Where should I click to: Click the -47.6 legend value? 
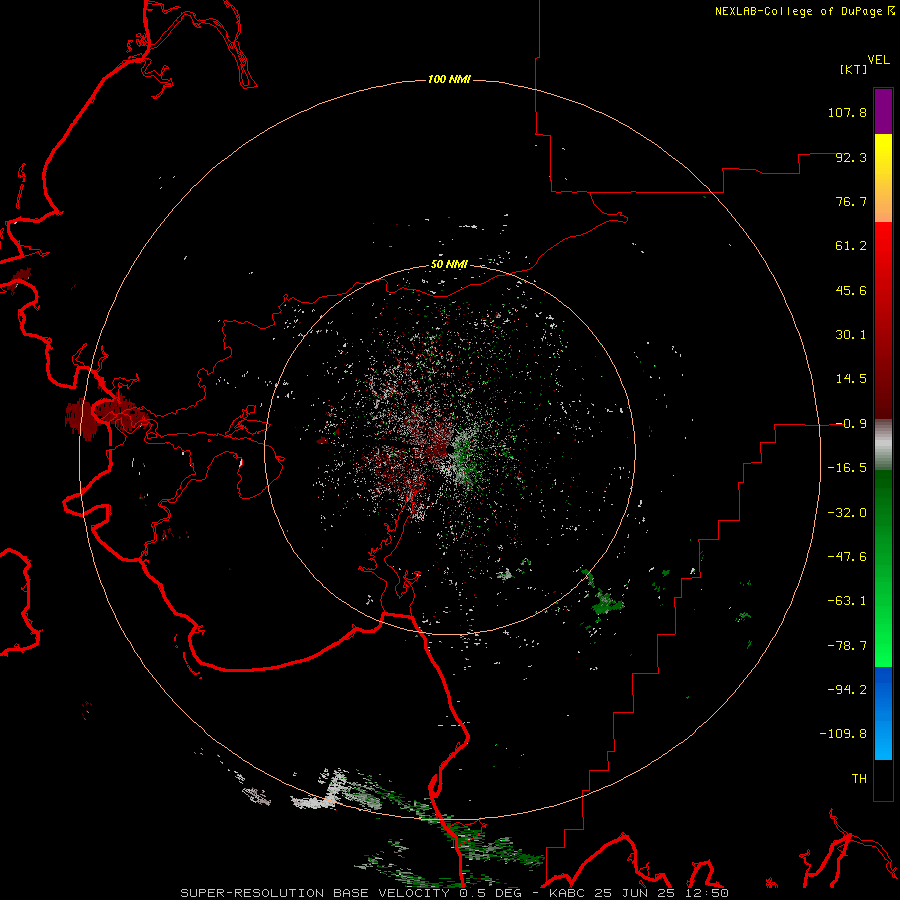pos(847,557)
